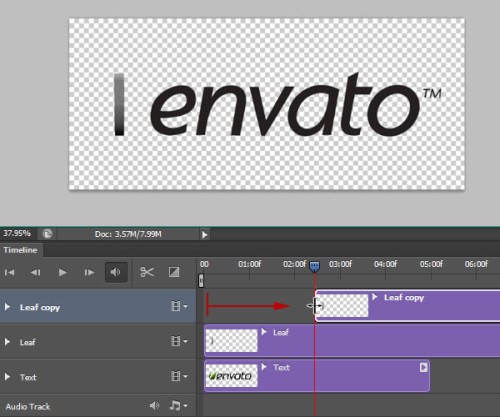The height and width of the screenshot is (417, 500).
Task: Select the envato thumbnail in Text clip
Action: 231,376
